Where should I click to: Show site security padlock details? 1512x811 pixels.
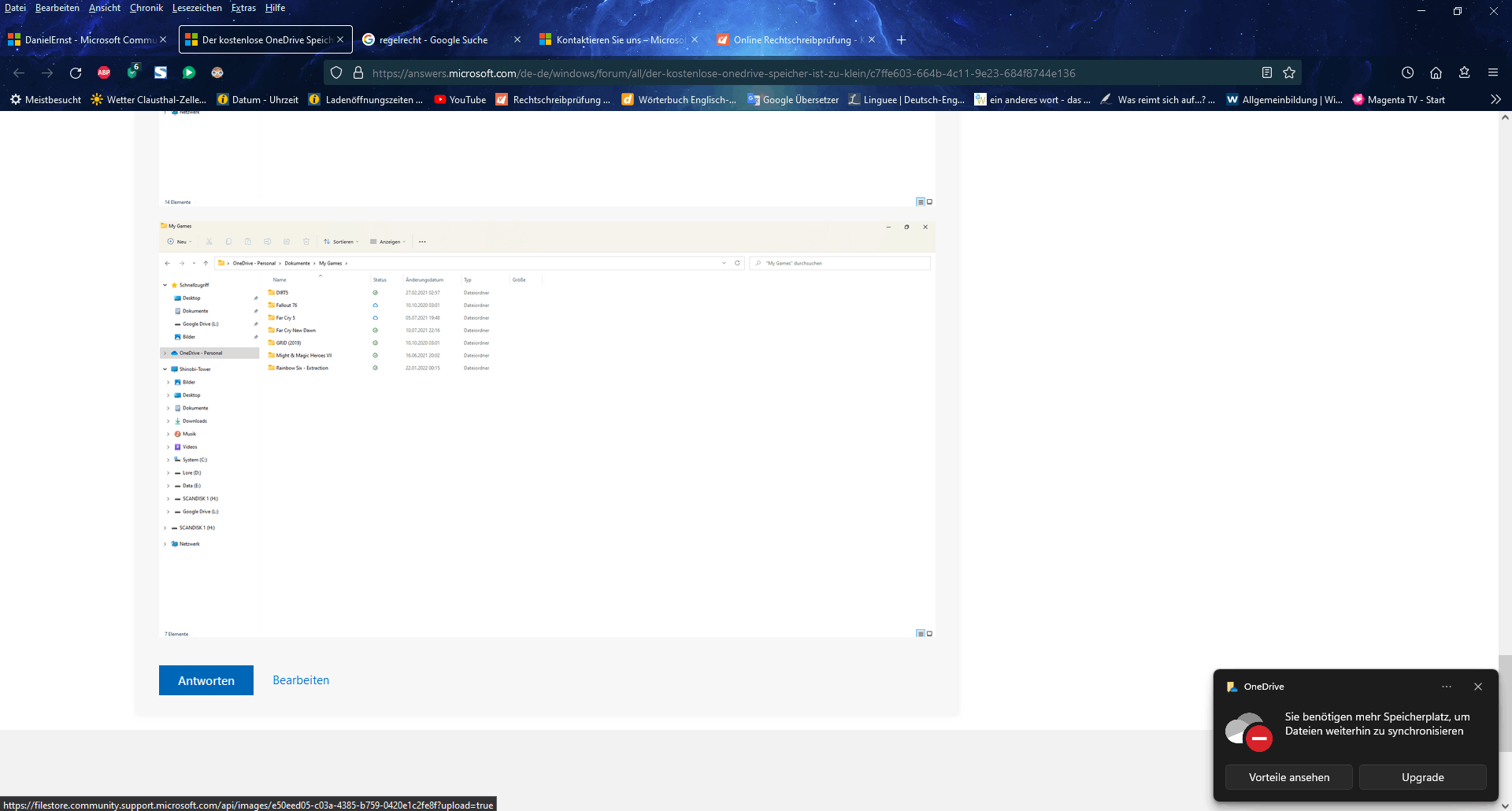pyautogui.click(x=358, y=73)
